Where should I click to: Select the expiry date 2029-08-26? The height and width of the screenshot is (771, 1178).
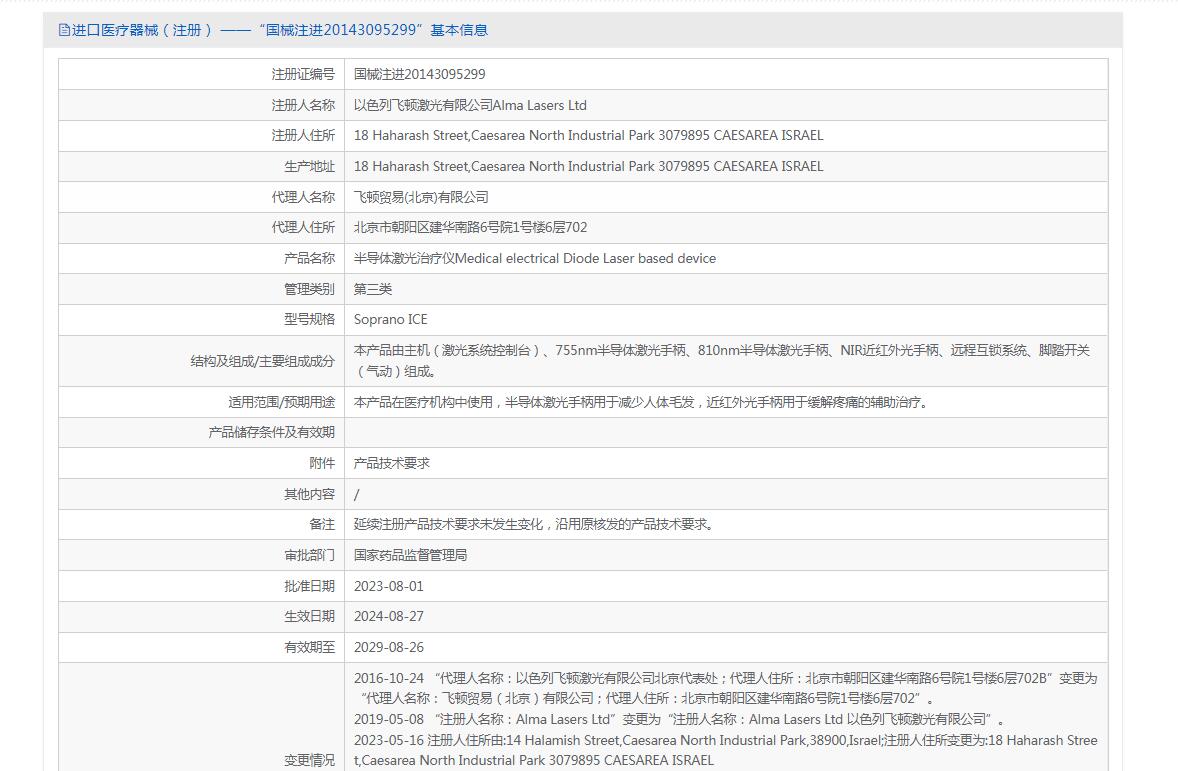coord(388,646)
